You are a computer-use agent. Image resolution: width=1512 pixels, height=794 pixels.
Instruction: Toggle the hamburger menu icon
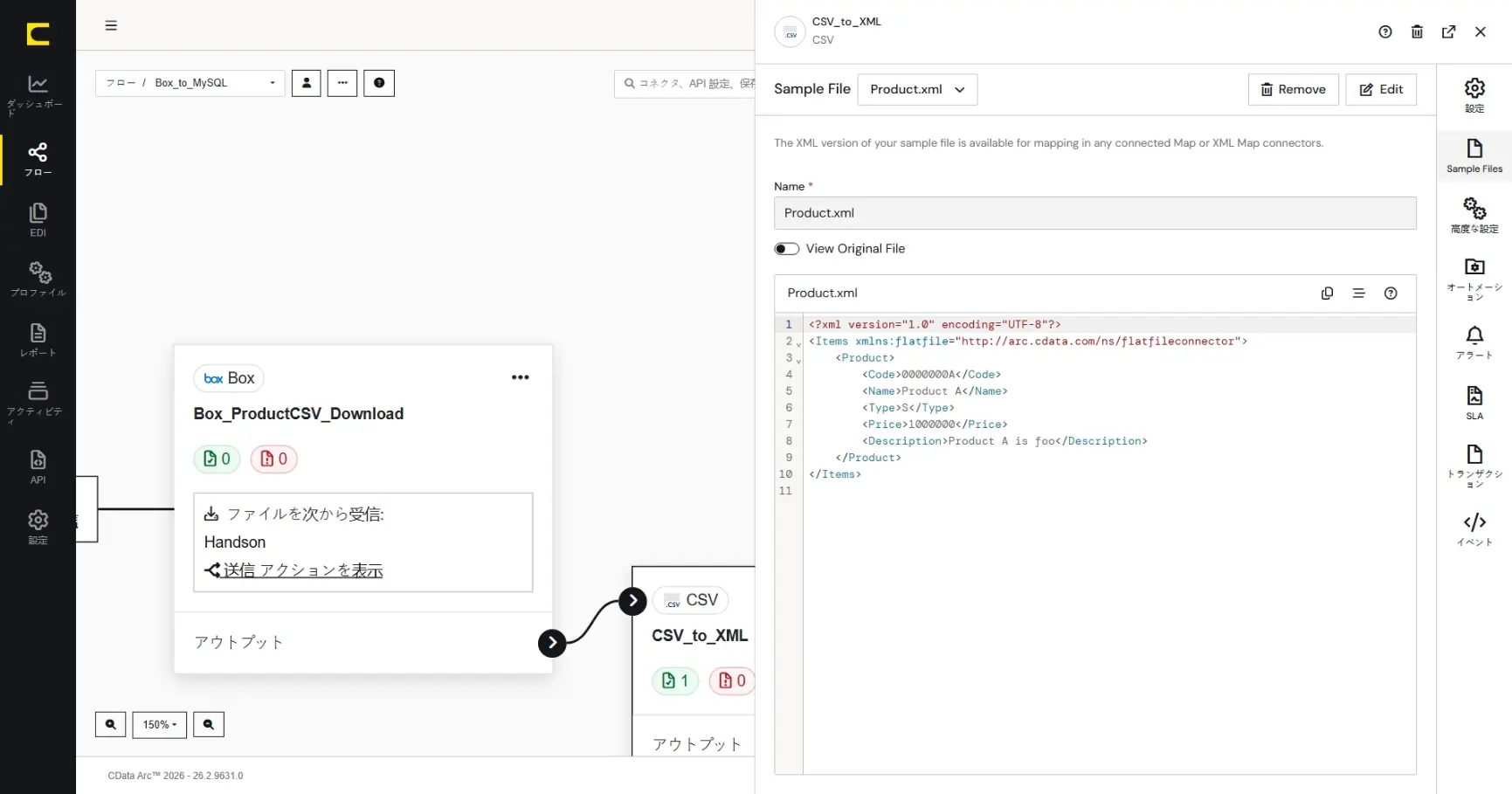point(111,25)
